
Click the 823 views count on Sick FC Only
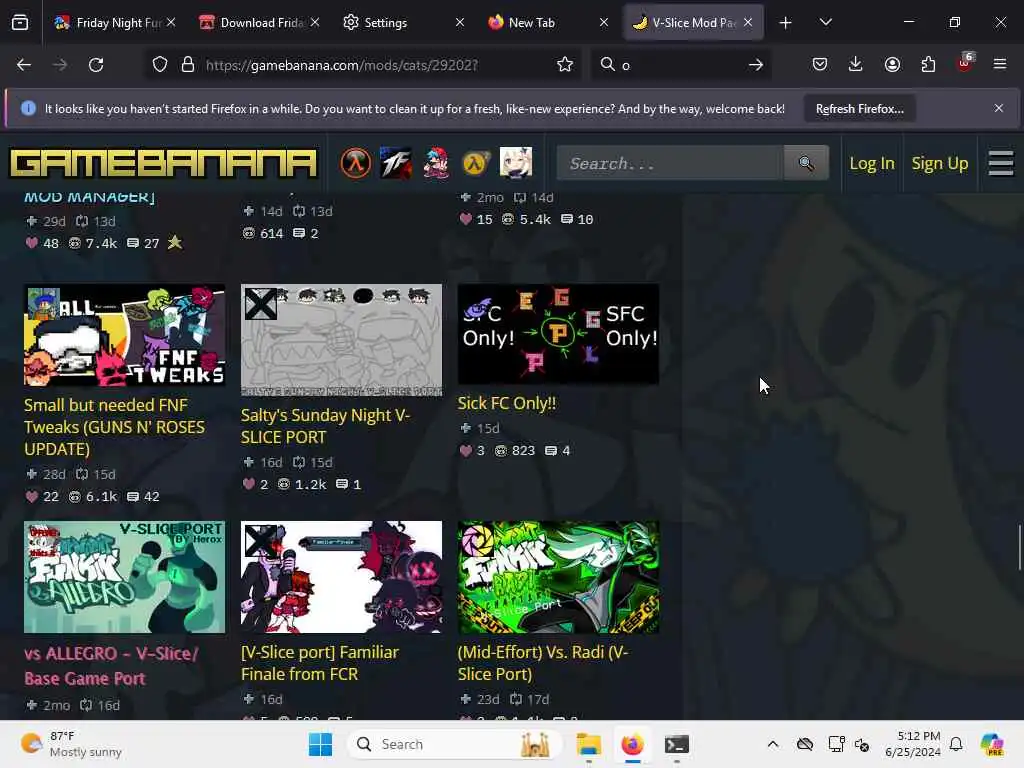tap(516, 451)
